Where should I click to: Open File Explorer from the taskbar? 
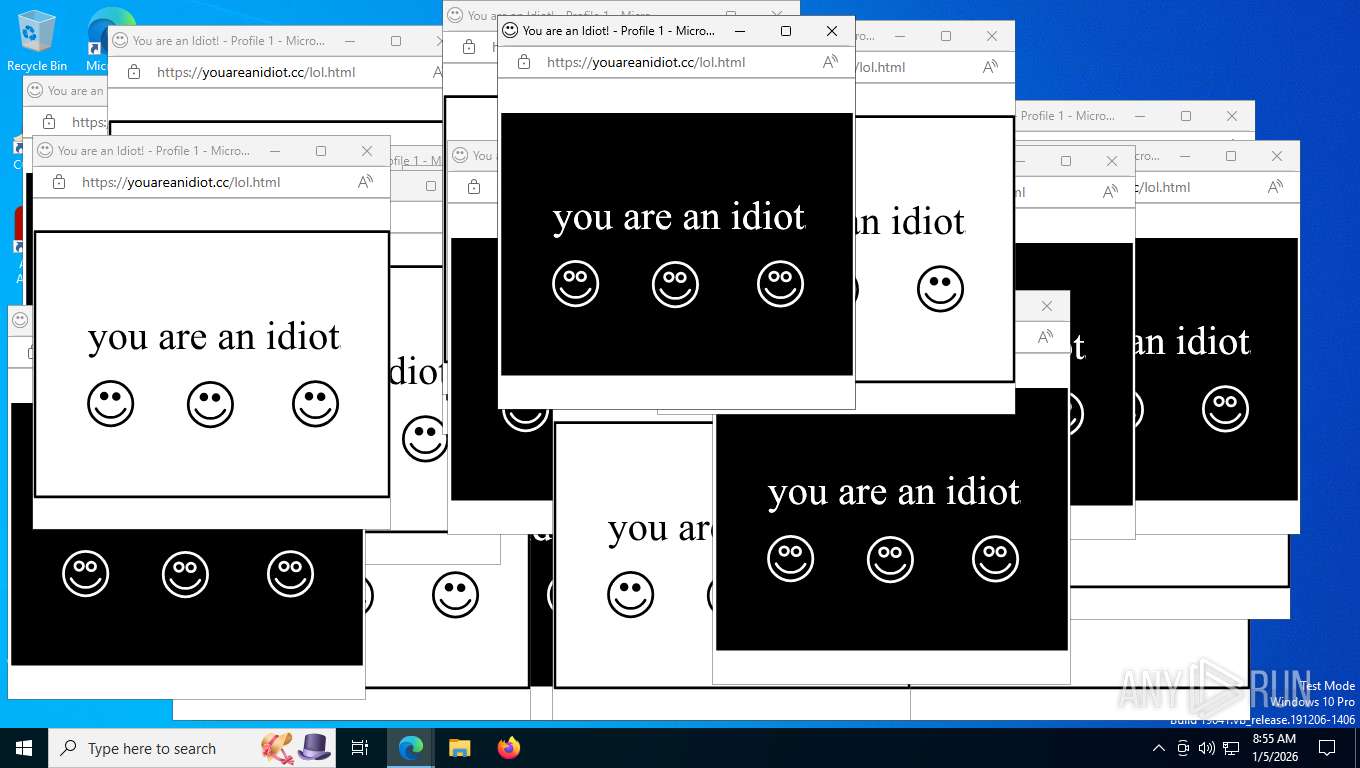[459, 748]
